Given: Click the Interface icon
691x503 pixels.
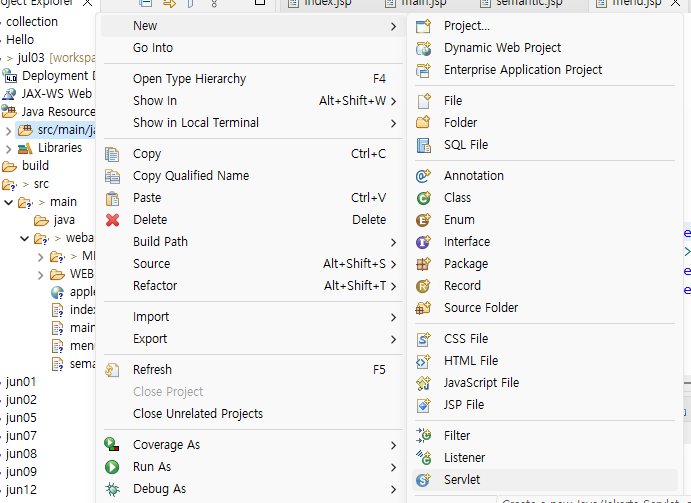Looking at the screenshot, I should [x=424, y=242].
